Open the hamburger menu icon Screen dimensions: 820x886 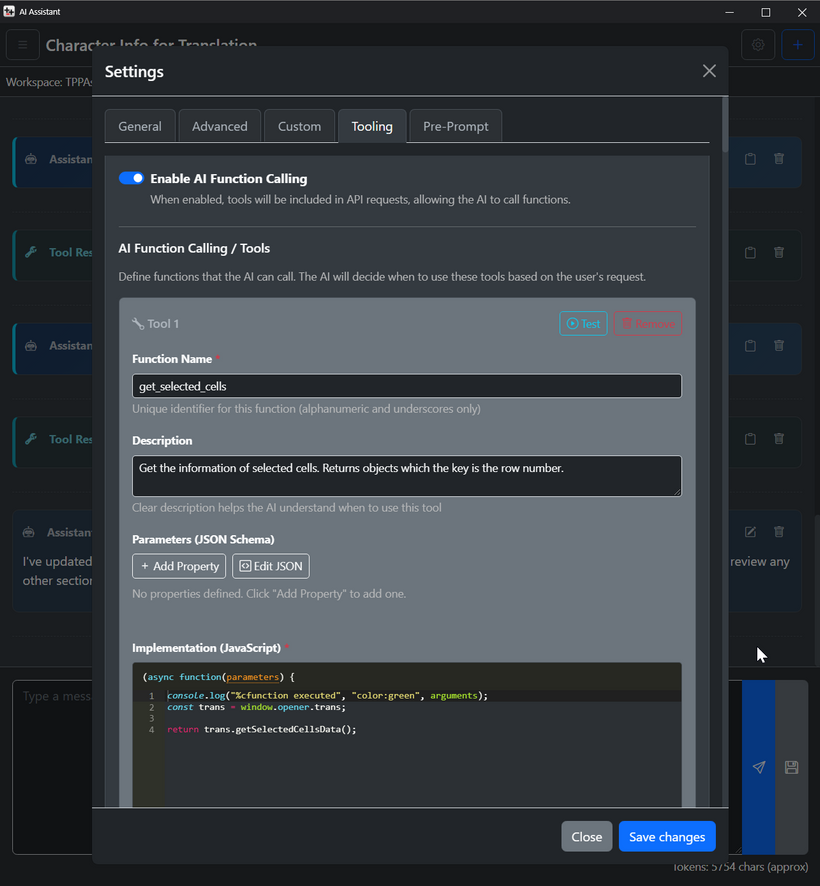click(23, 45)
